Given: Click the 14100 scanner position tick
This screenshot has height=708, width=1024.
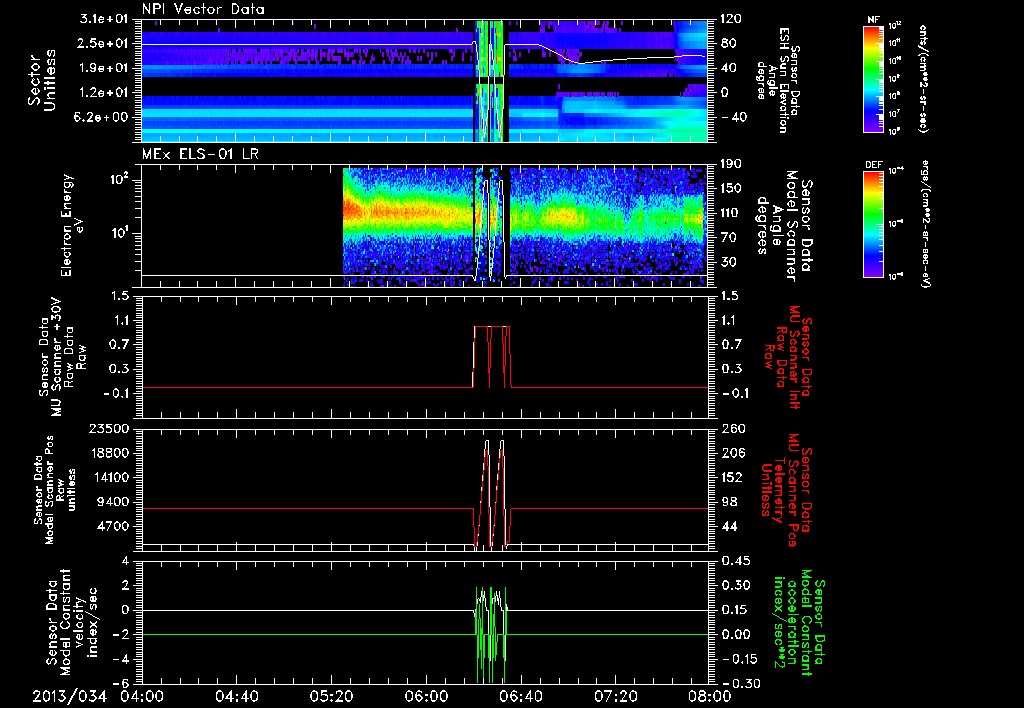Looking at the screenshot, I should pyautogui.click(x=110, y=477).
